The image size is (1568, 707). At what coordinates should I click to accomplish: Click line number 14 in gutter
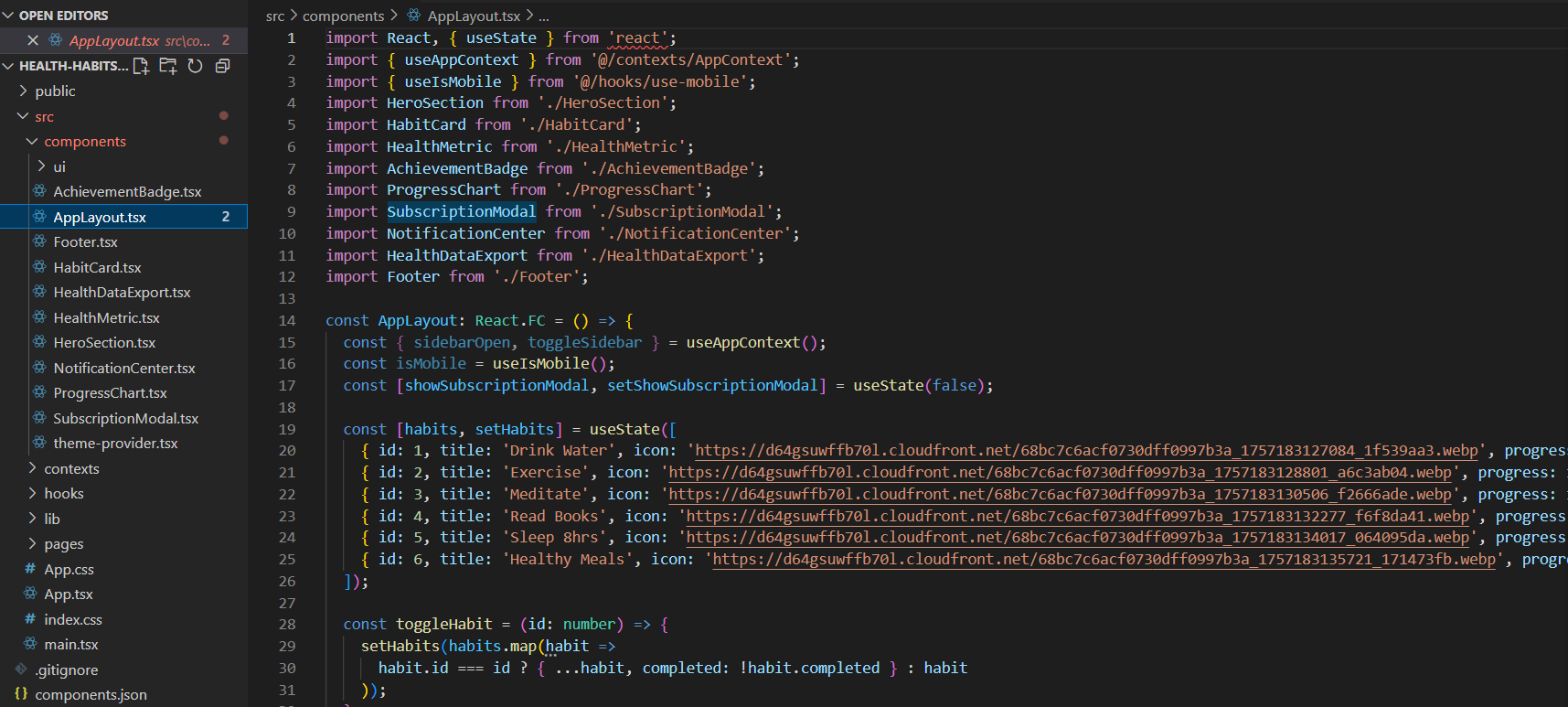point(287,320)
